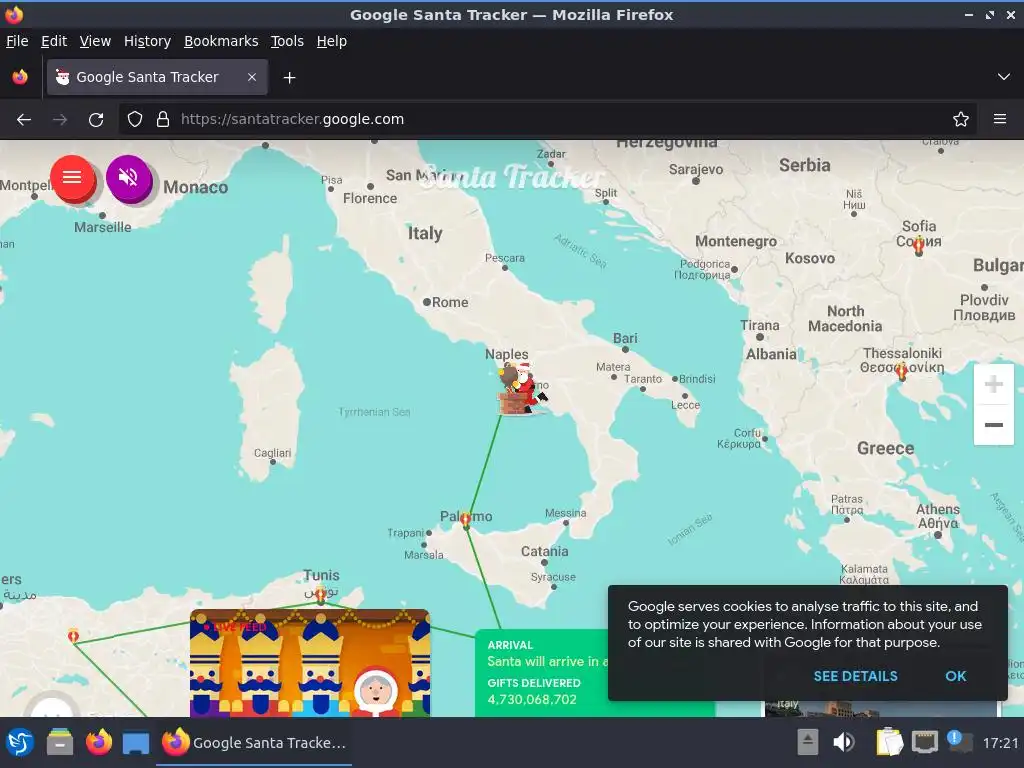Click the Cagliari city label
This screenshot has width=1024, height=768.
tap(272, 453)
